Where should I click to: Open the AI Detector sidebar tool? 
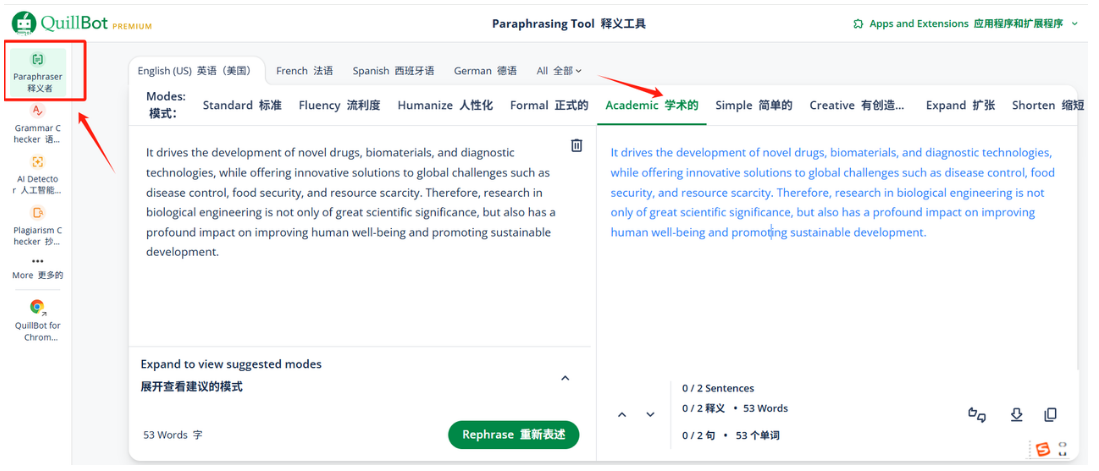pos(38,174)
